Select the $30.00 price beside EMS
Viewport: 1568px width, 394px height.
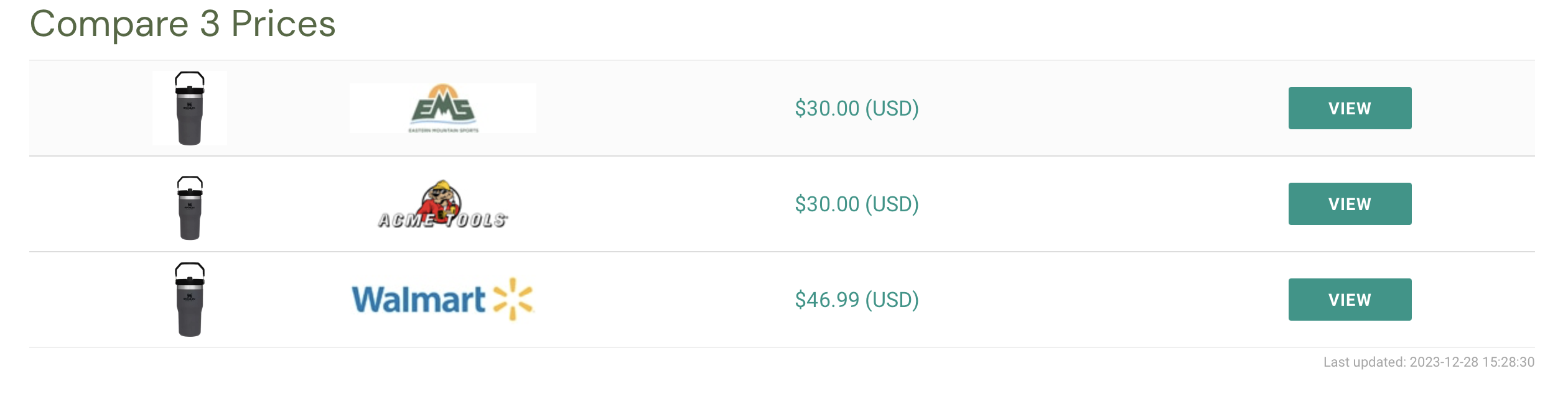point(857,109)
